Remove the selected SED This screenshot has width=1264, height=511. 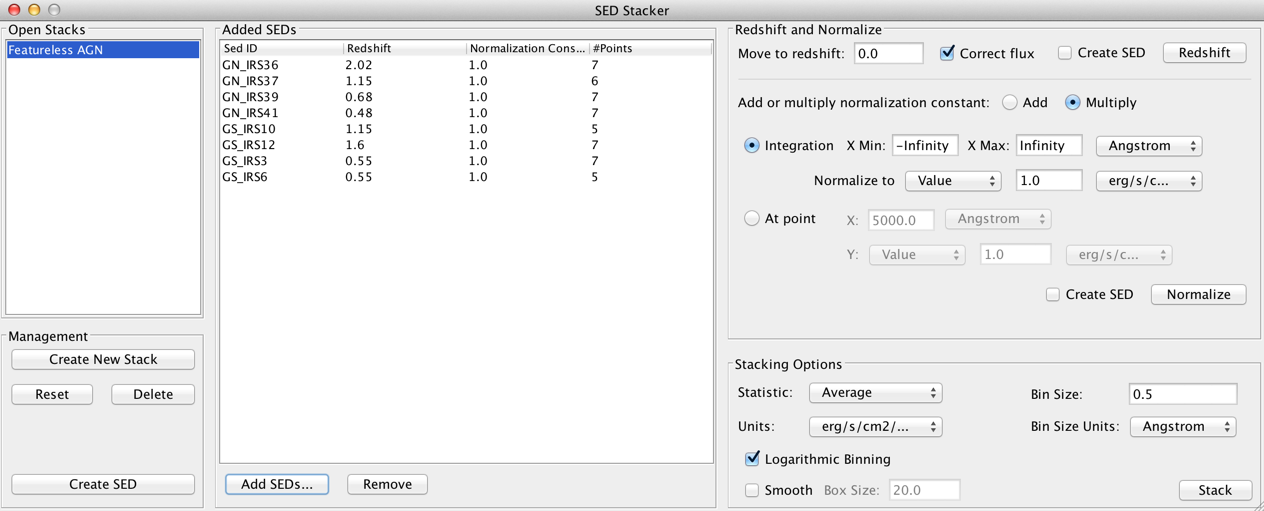pyautogui.click(x=387, y=484)
